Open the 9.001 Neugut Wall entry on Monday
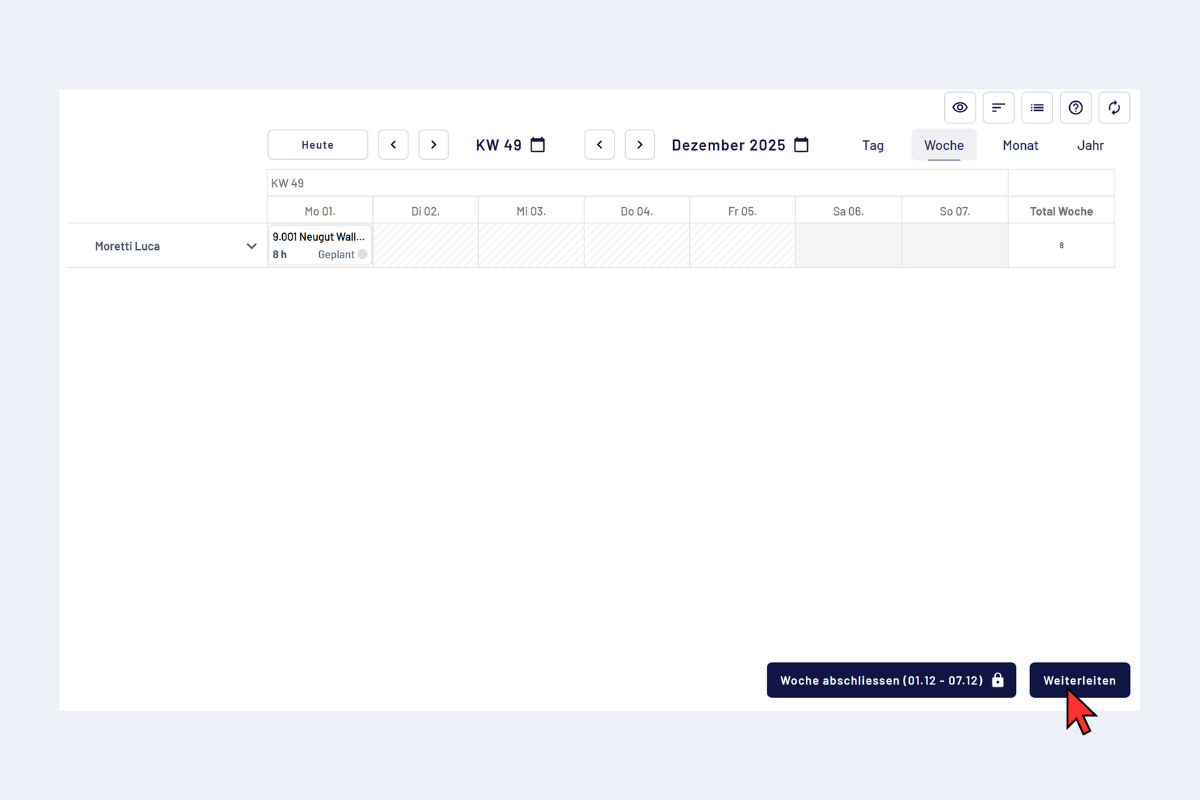Viewport: 1200px width, 800px height. tap(319, 246)
